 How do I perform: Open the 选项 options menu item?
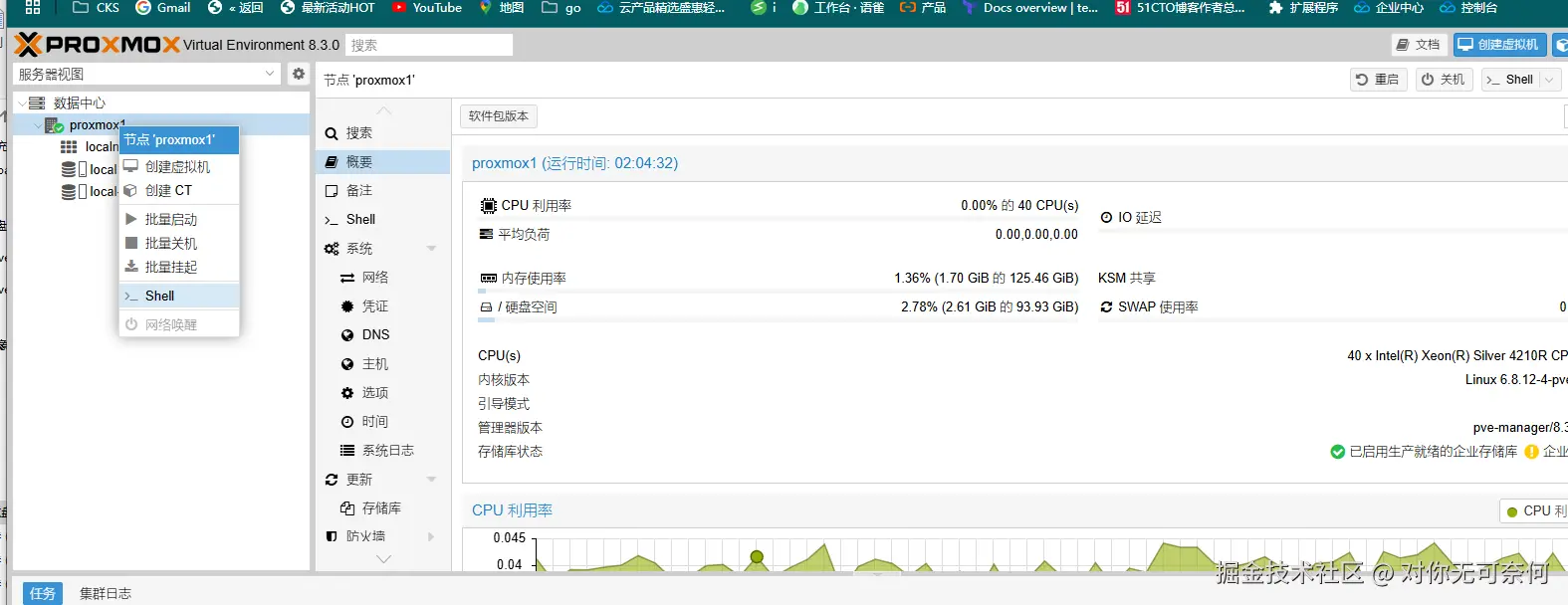tap(382, 393)
